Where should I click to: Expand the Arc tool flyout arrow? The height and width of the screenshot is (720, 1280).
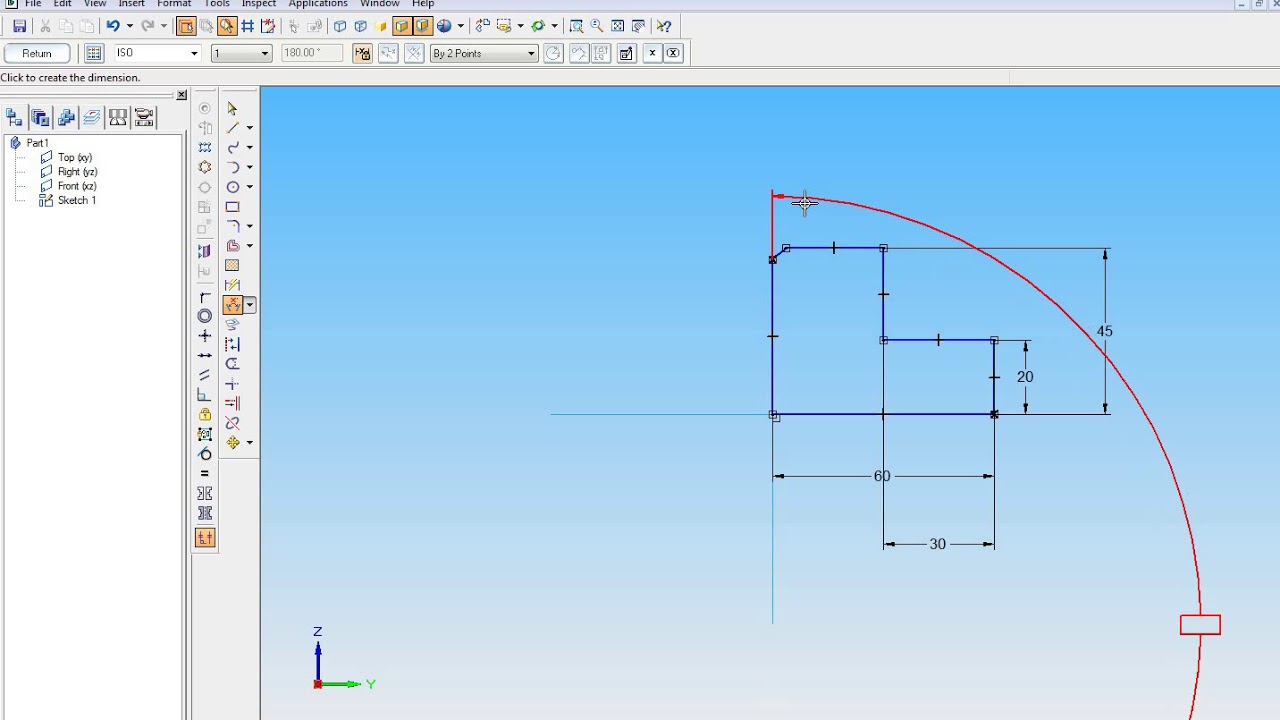[x=249, y=167]
